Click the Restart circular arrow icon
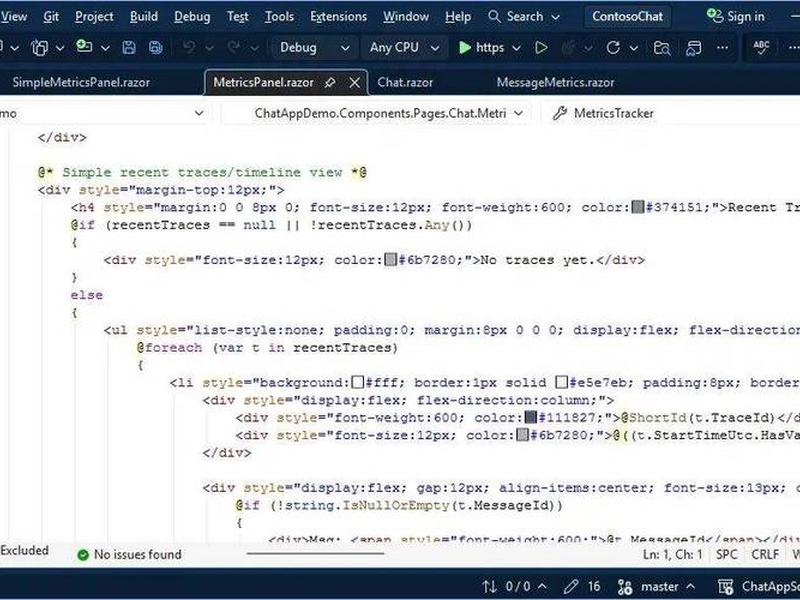This screenshot has height=600, width=800. point(613,47)
